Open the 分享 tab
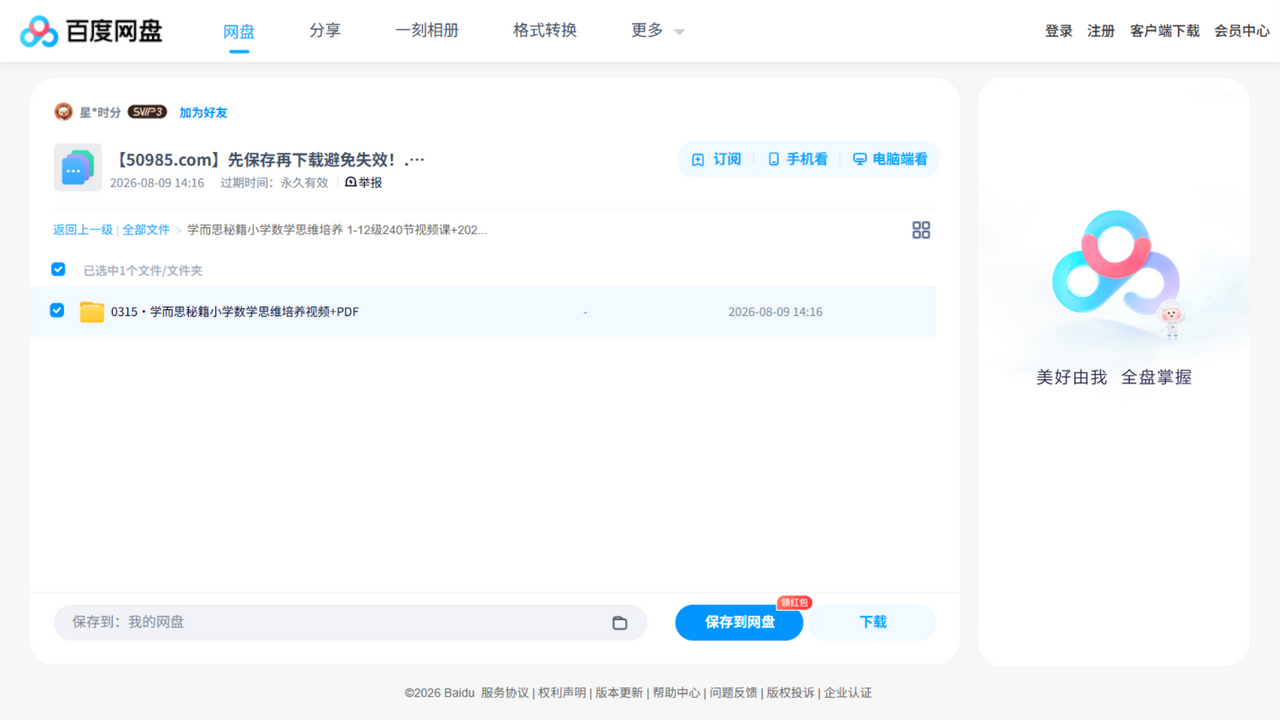Image resolution: width=1280 pixels, height=720 pixels. [325, 31]
